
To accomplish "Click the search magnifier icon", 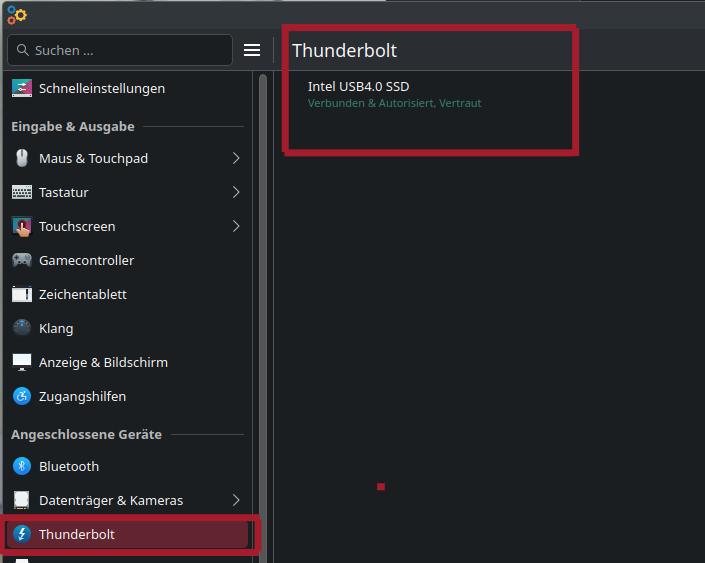I will coord(22,50).
